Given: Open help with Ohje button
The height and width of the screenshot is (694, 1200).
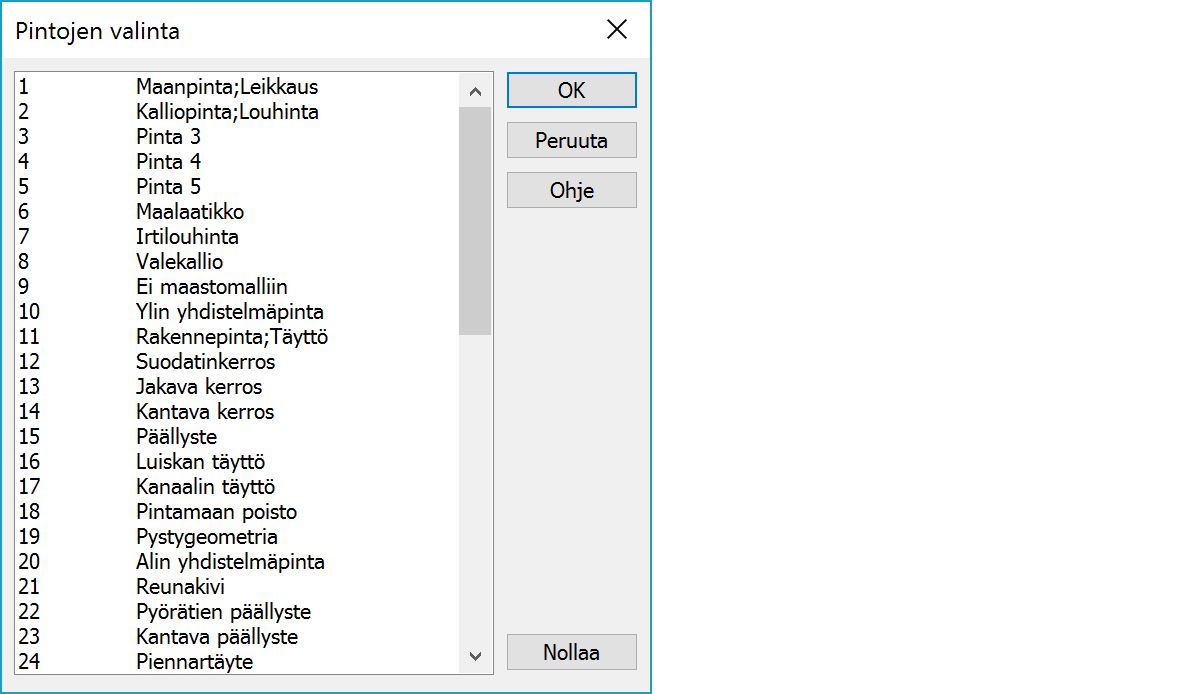Looking at the screenshot, I should pyautogui.click(x=571, y=190).
